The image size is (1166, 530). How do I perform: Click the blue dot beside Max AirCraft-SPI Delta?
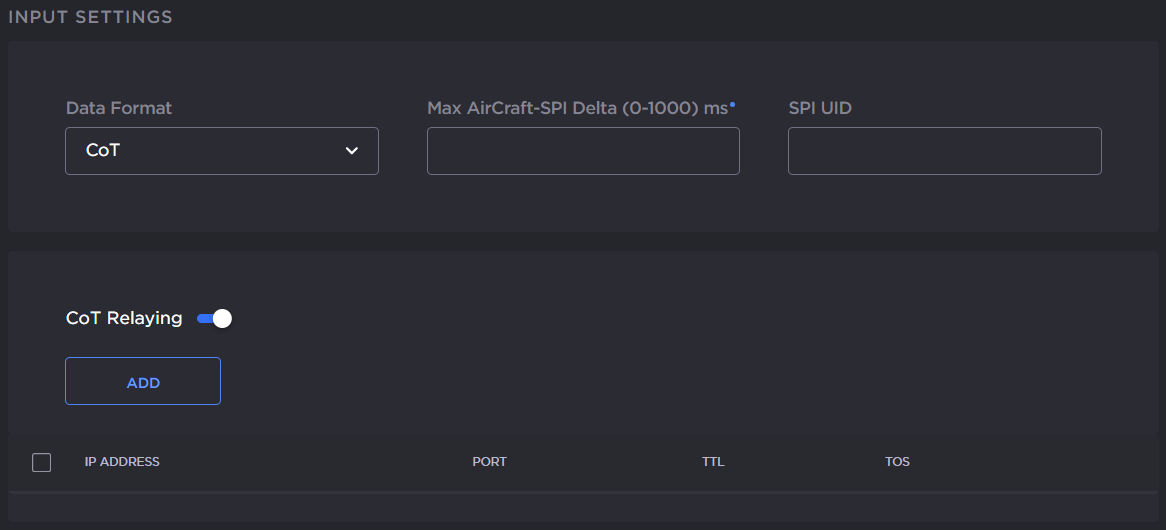[732, 103]
